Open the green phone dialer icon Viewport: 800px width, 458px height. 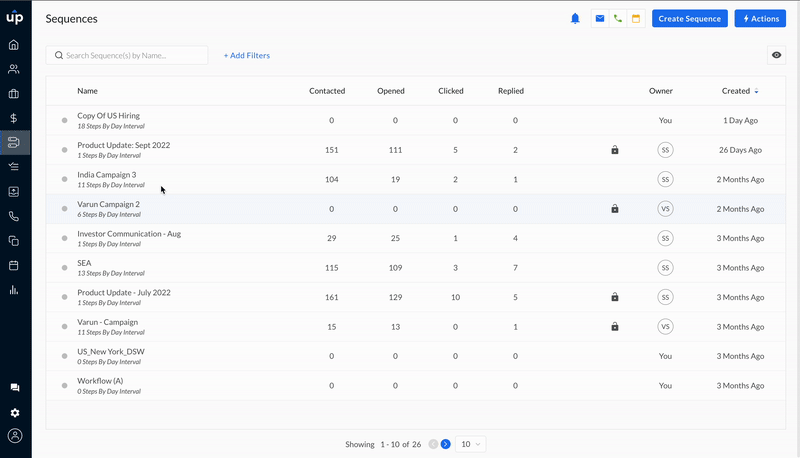[618, 19]
